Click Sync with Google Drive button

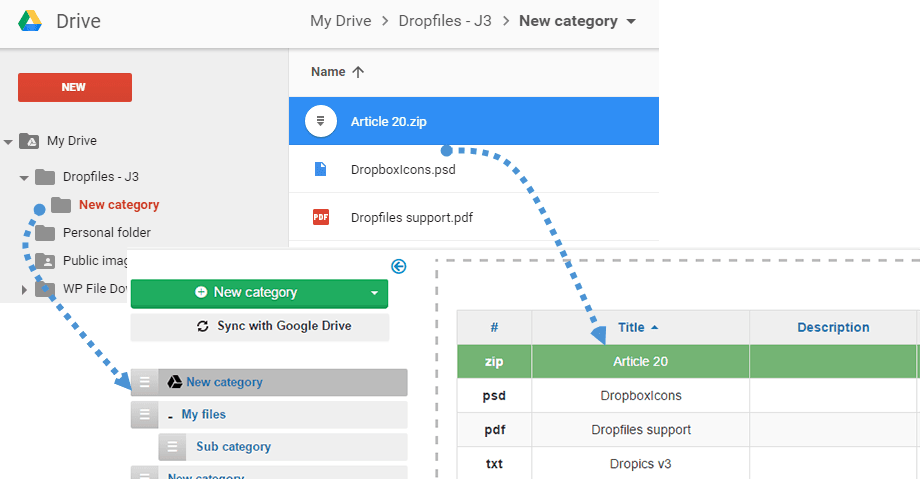tap(259, 326)
